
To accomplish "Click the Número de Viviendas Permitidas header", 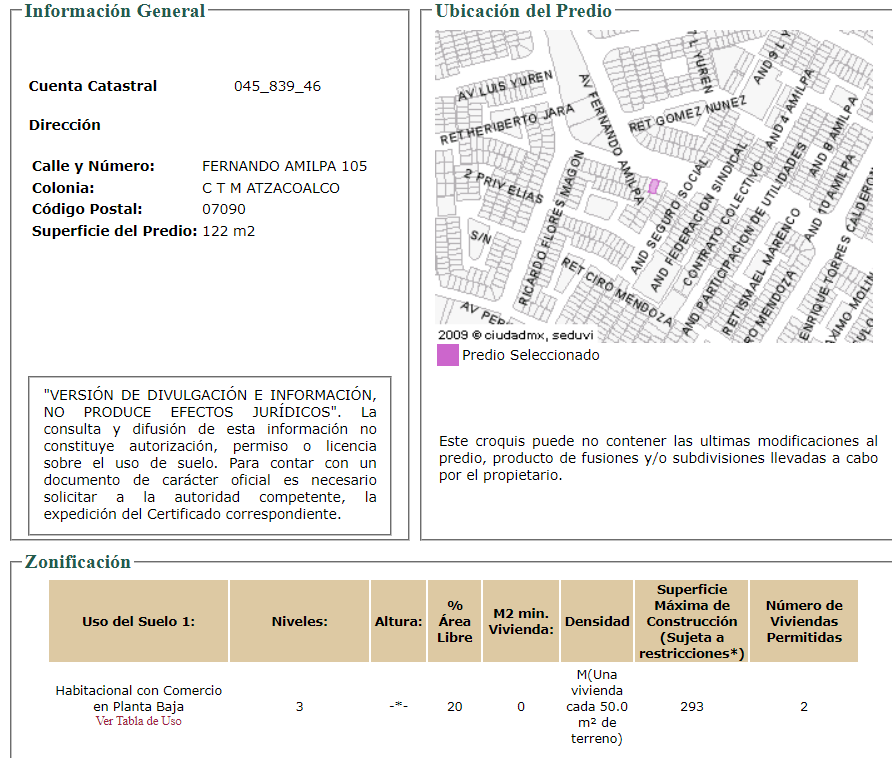I will [804, 621].
